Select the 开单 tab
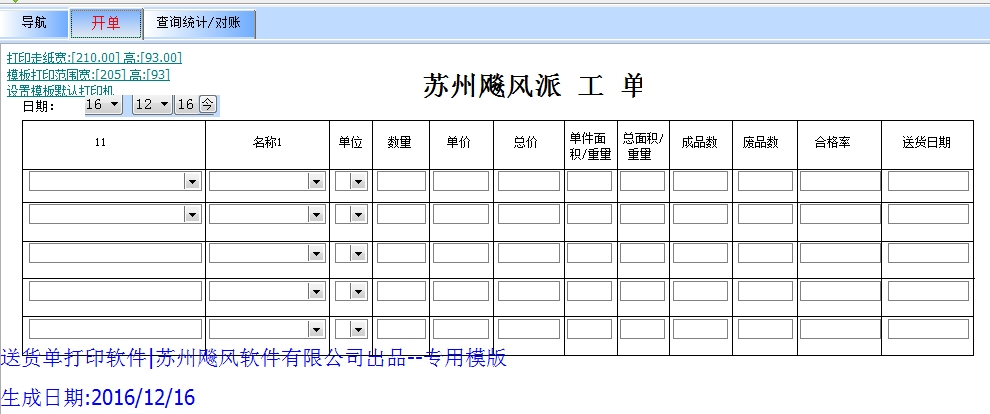 pos(105,23)
